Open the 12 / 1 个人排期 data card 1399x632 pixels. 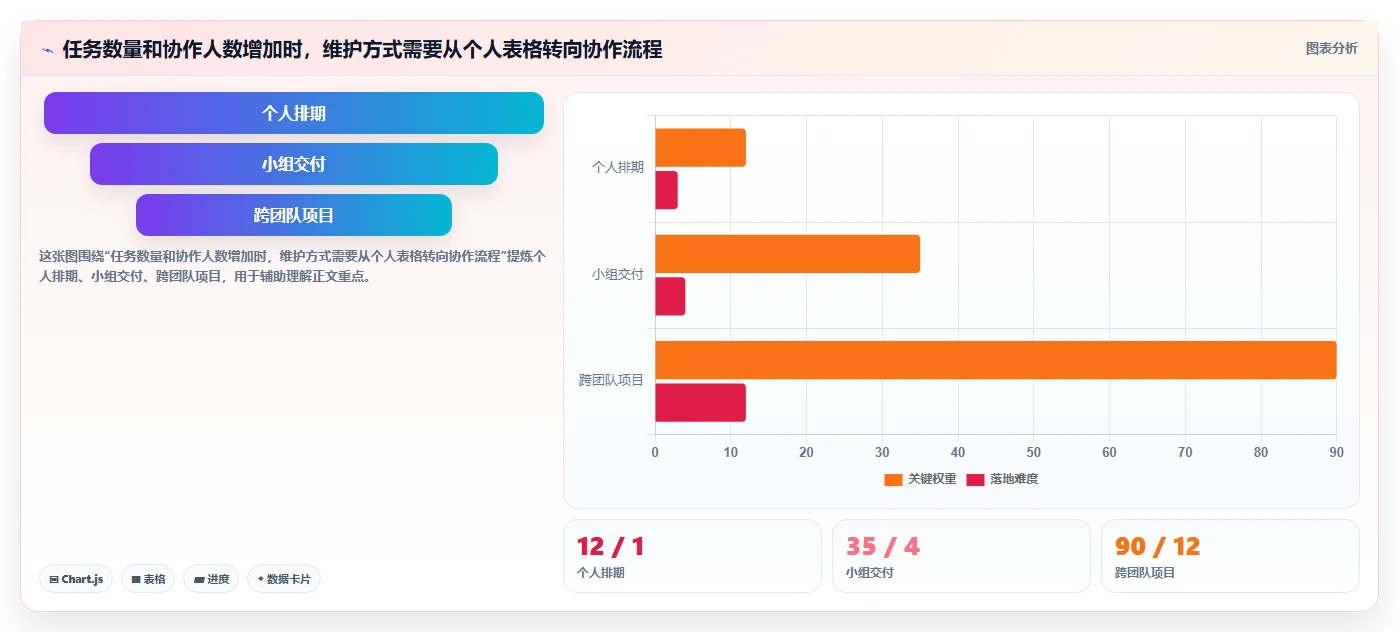click(x=692, y=556)
